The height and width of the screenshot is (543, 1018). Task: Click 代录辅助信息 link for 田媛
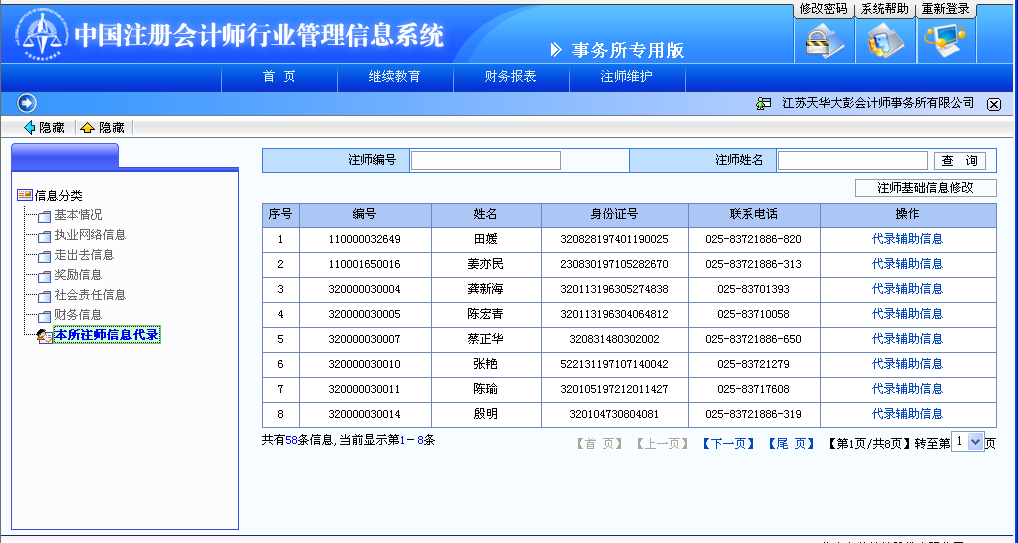[907, 239]
